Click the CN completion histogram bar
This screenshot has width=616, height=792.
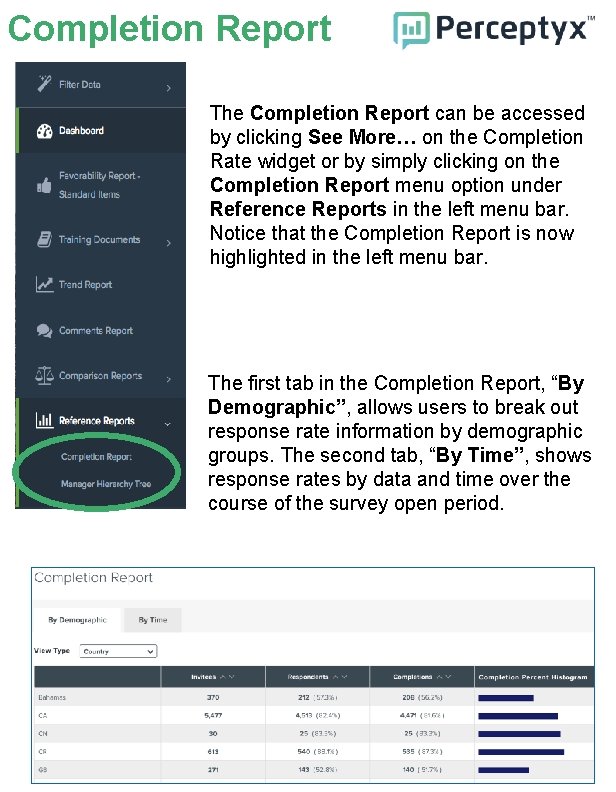pyautogui.click(x=519, y=734)
